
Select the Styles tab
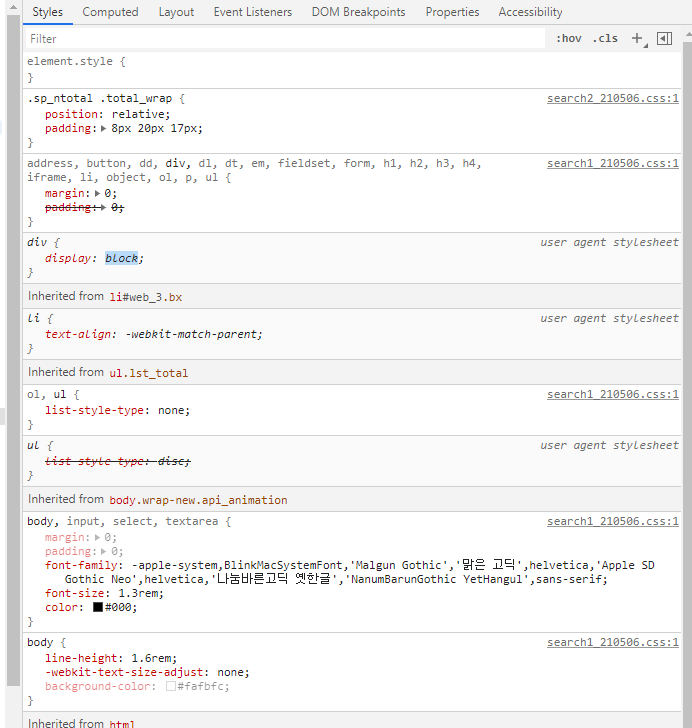47,12
